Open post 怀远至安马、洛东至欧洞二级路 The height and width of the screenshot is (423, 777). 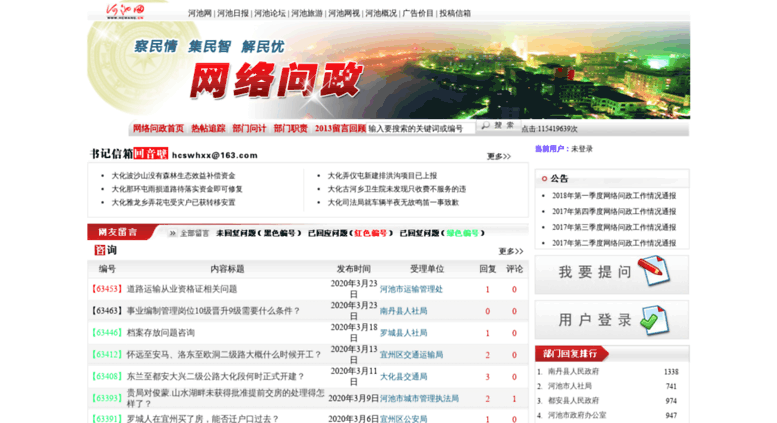pyautogui.click(x=224, y=355)
